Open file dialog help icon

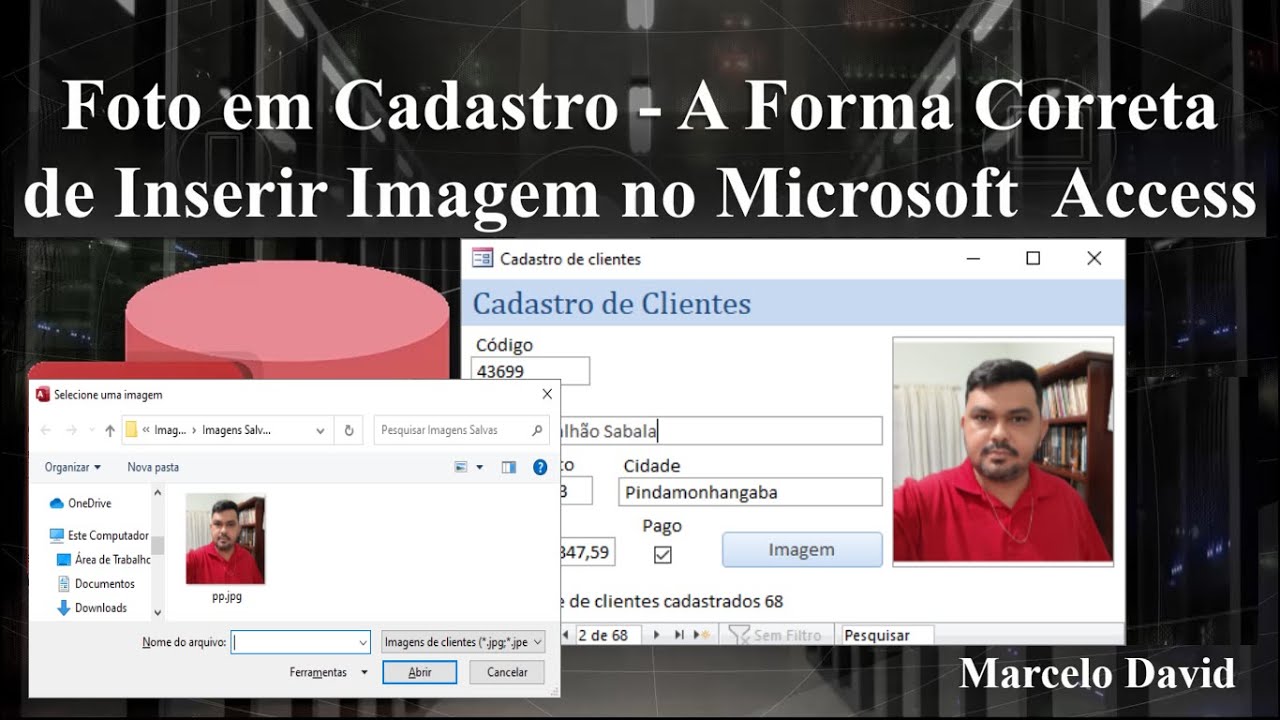[540, 467]
